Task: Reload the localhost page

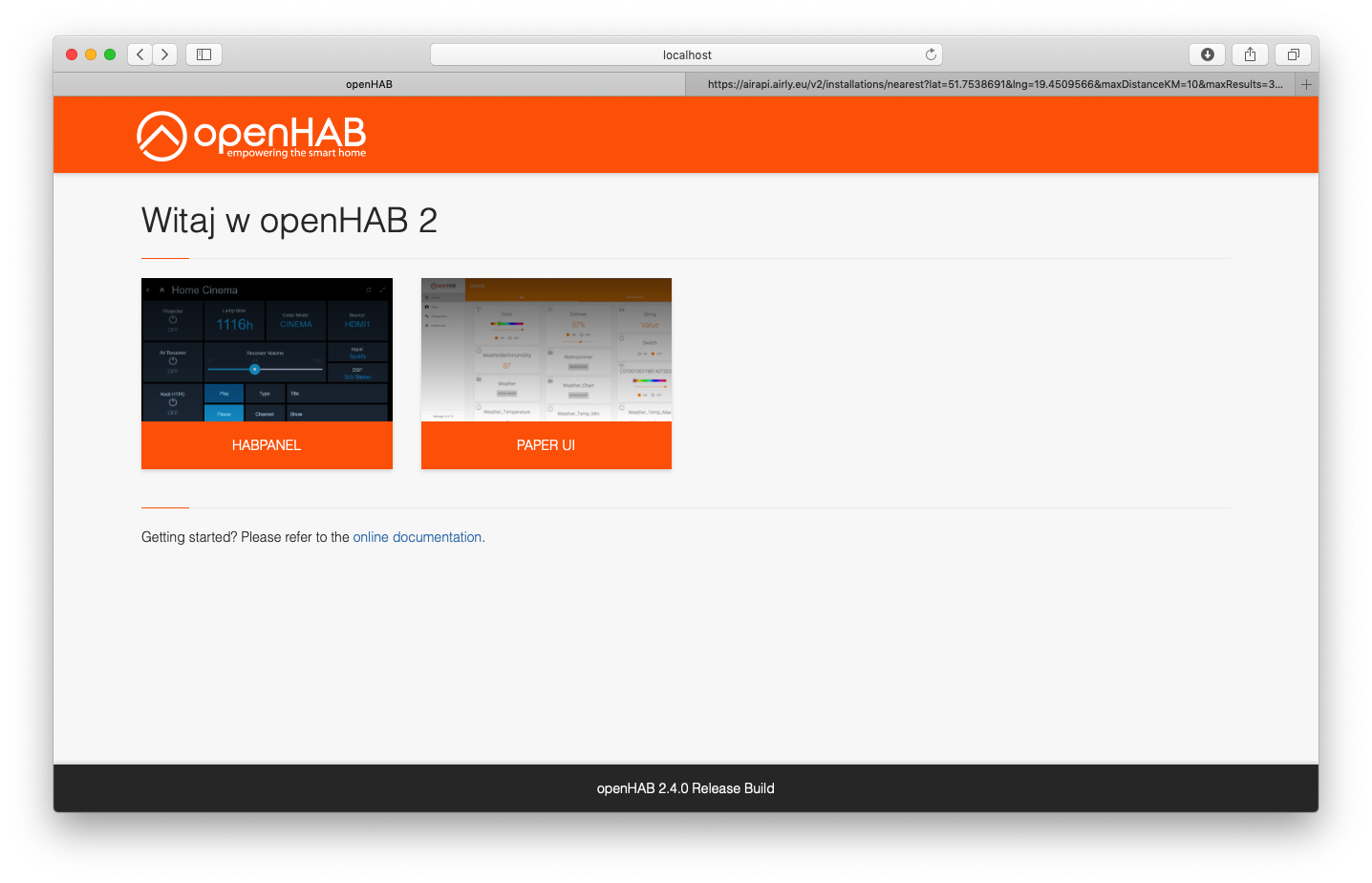Action: point(931,54)
